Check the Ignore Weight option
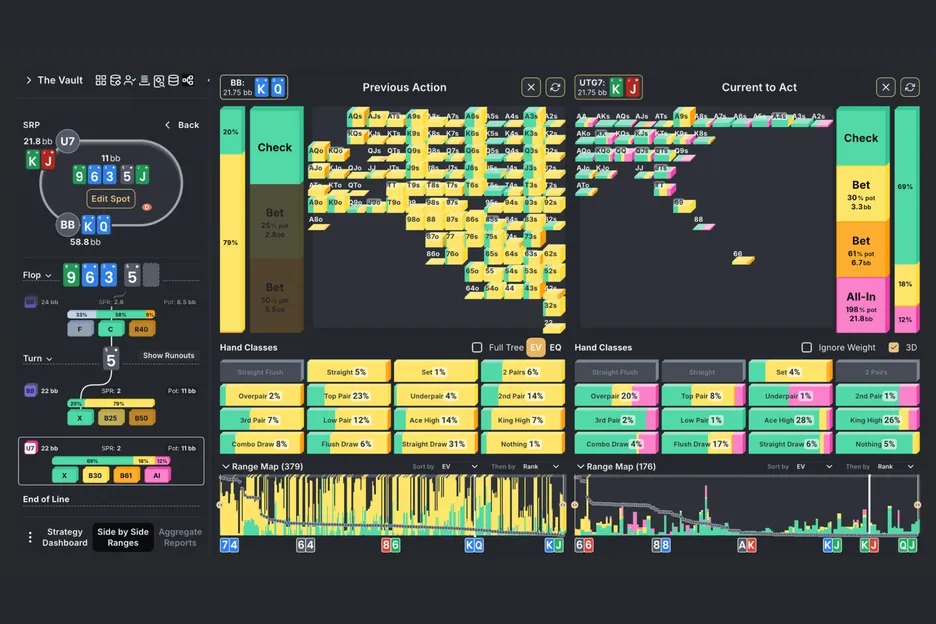Screen dimensions: 936x624 pos(807,348)
